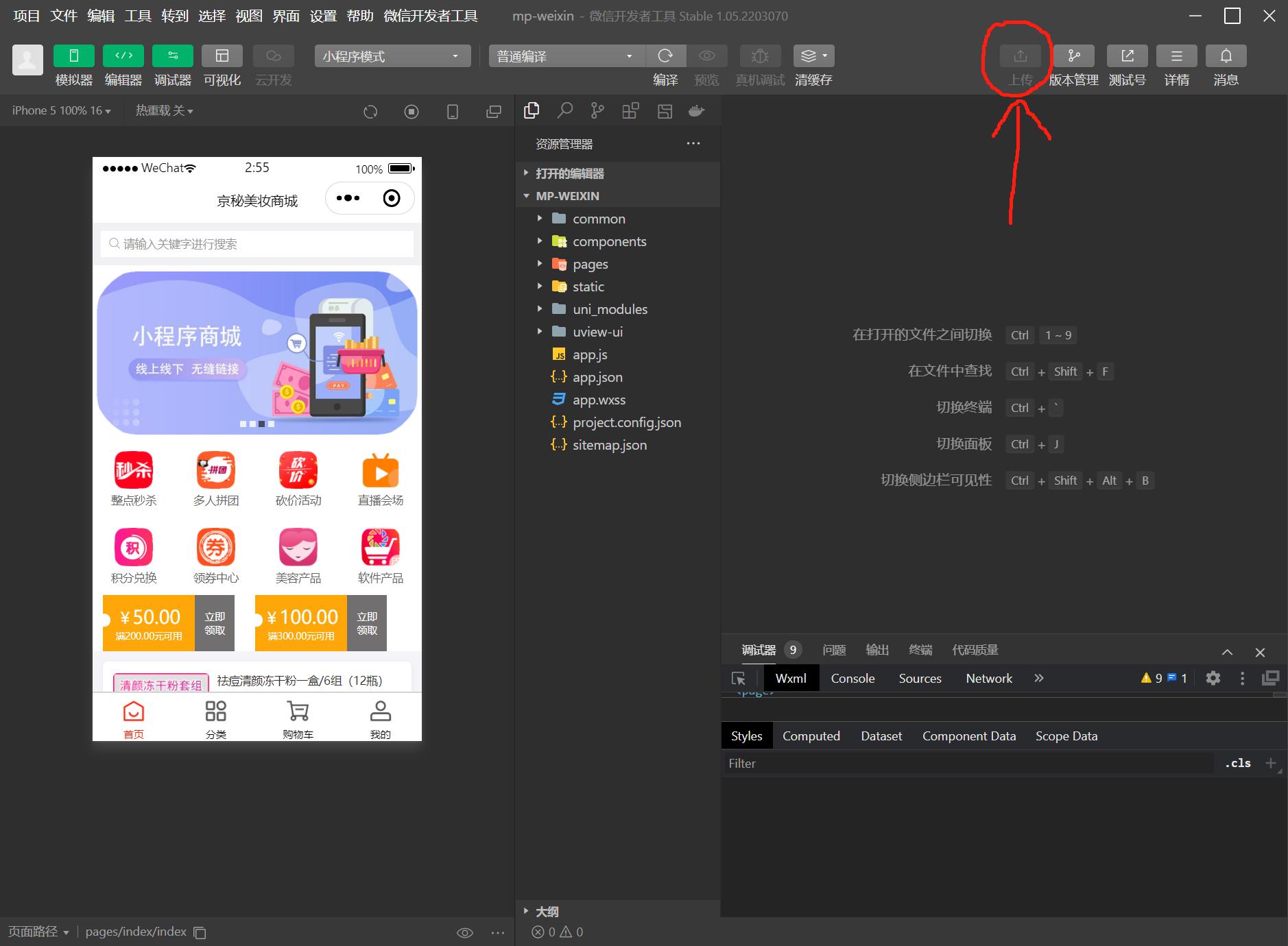Open devtools kebab more menu
The image size is (1288, 946).
[1242, 678]
